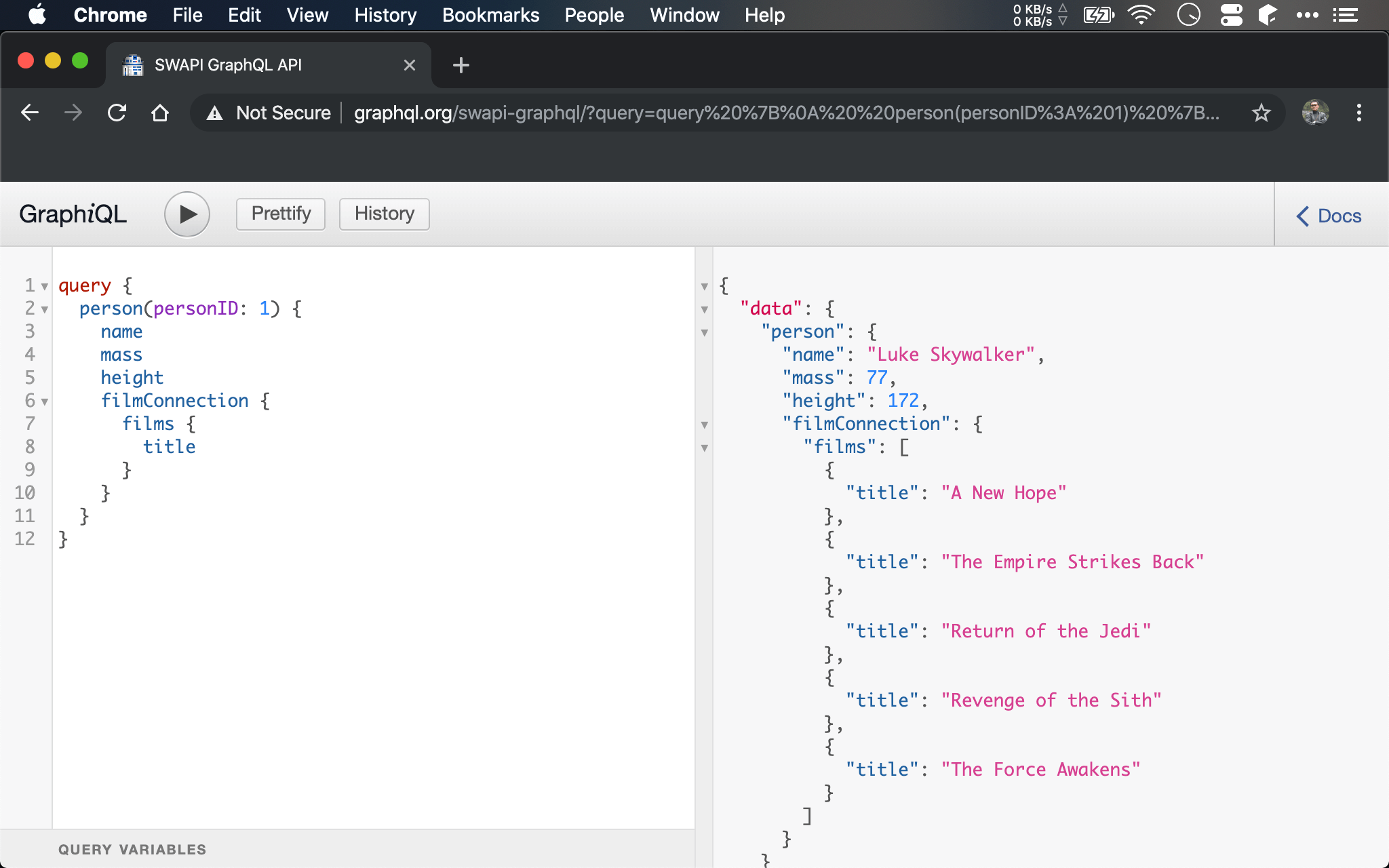Click the GraphiQL logo/home icon
This screenshot has width=1389, height=868.
[72, 213]
